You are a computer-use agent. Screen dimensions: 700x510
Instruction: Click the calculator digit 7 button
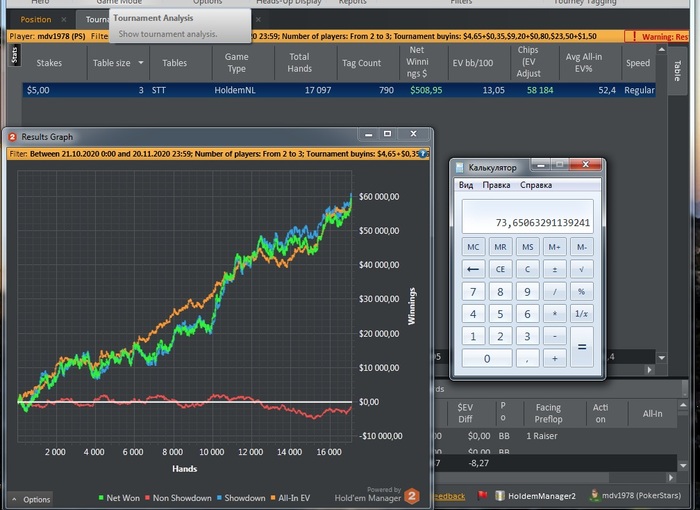473,292
